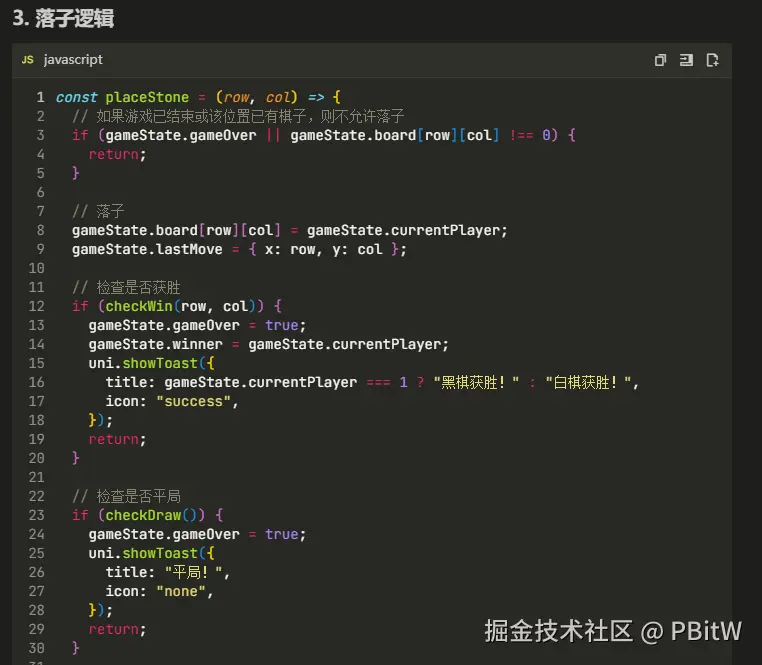The height and width of the screenshot is (665, 762).
Task: Click the "(row, col)" parameters on line 1
Action: coord(256,97)
